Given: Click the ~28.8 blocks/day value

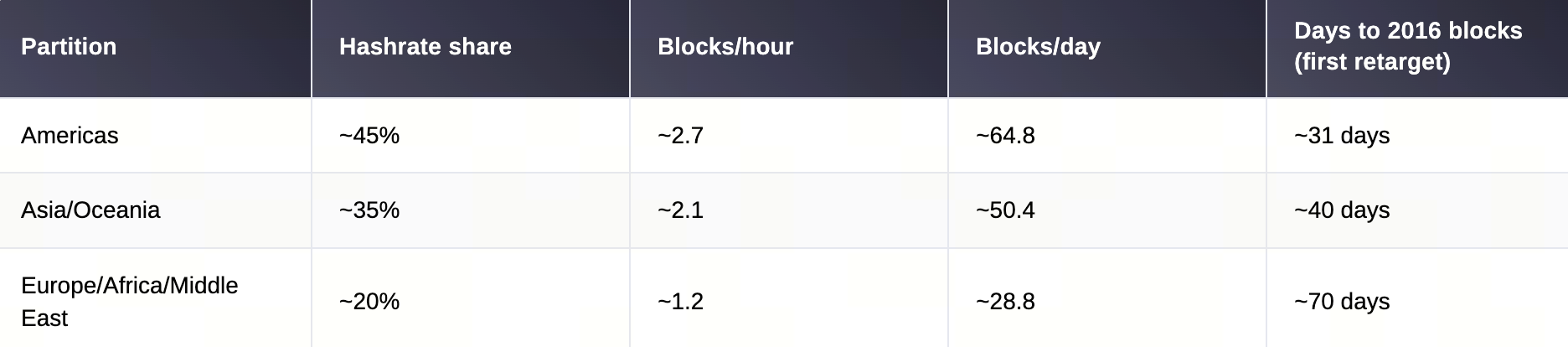Looking at the screenshot, I should pyautogui.click(x=1005, y=302).
